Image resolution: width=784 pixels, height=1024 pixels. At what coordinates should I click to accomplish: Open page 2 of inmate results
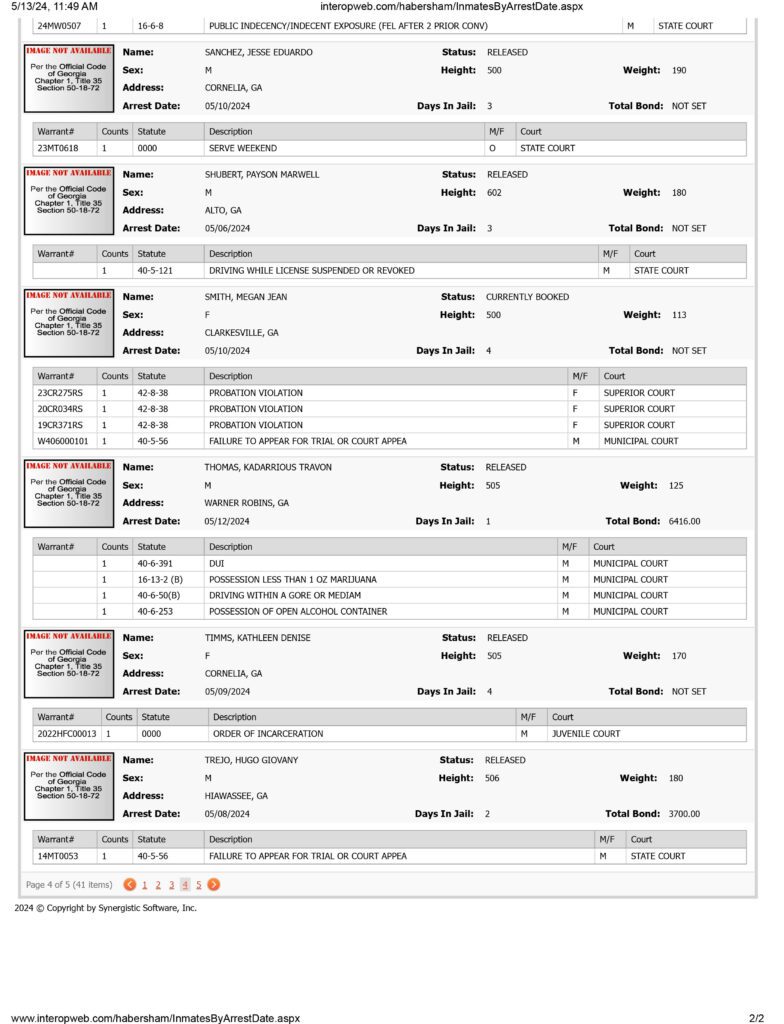158,885
